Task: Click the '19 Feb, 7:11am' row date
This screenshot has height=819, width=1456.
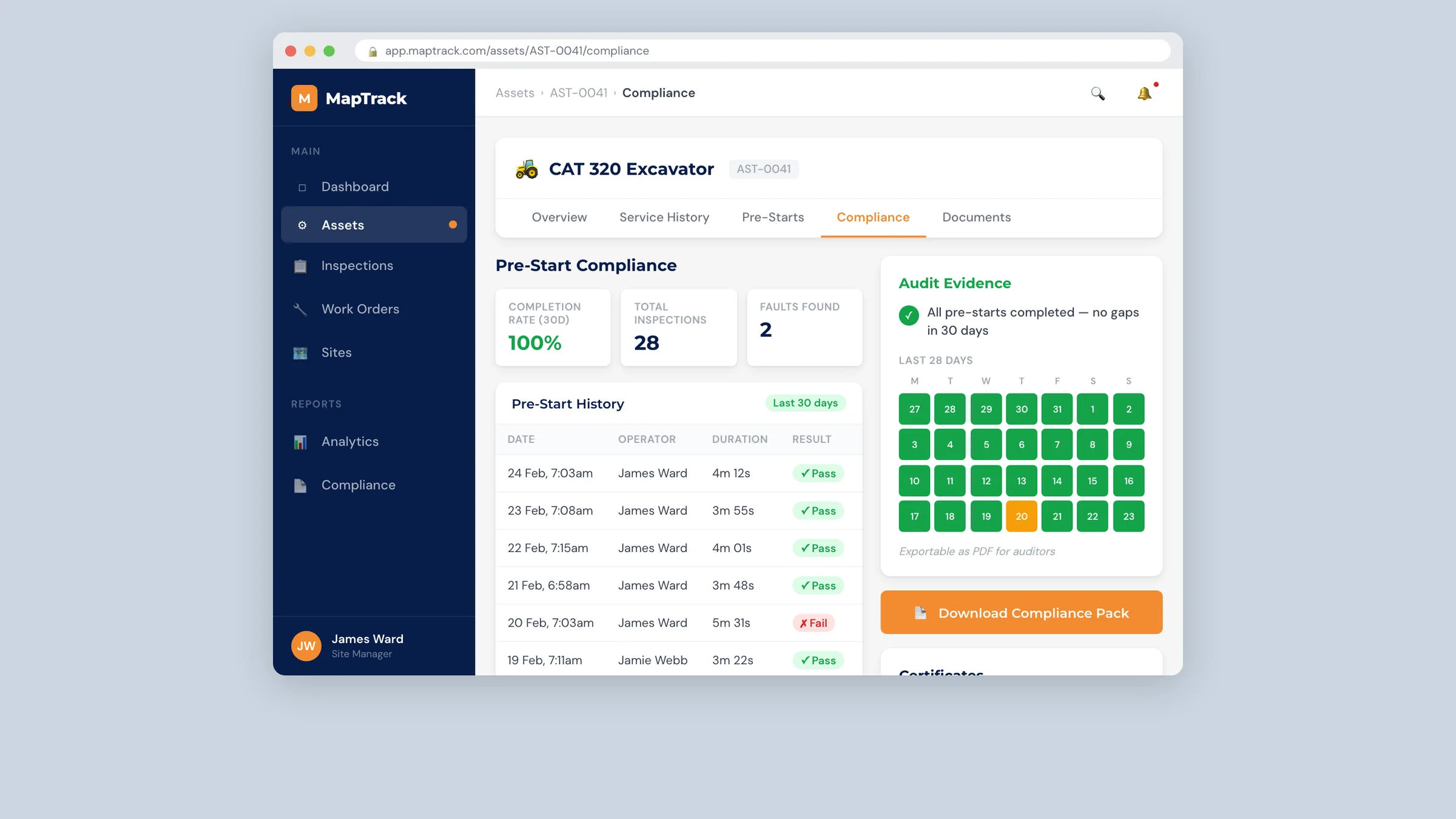Action: tap(545, 660)
